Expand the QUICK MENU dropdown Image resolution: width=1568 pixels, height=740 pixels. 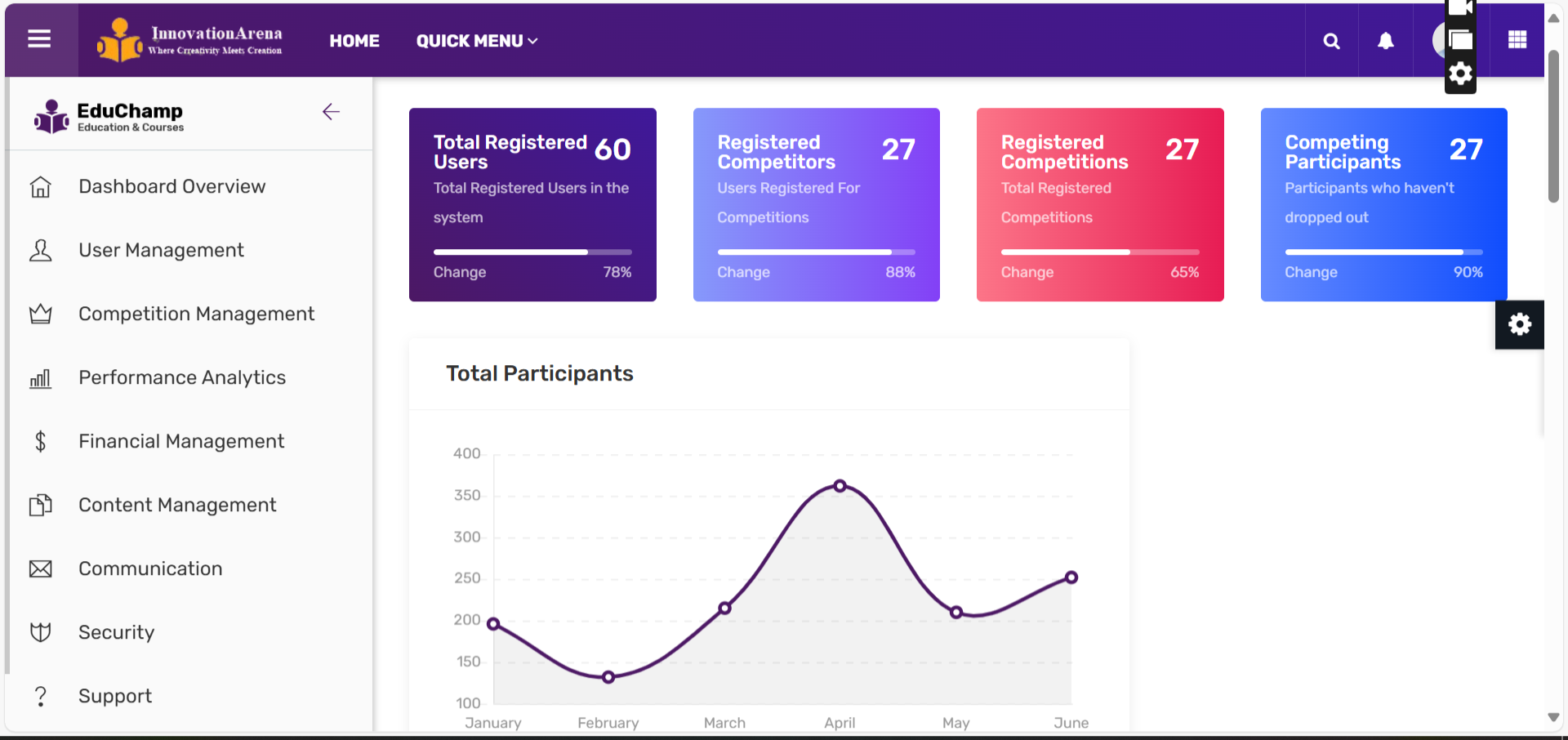click(476, 40)
